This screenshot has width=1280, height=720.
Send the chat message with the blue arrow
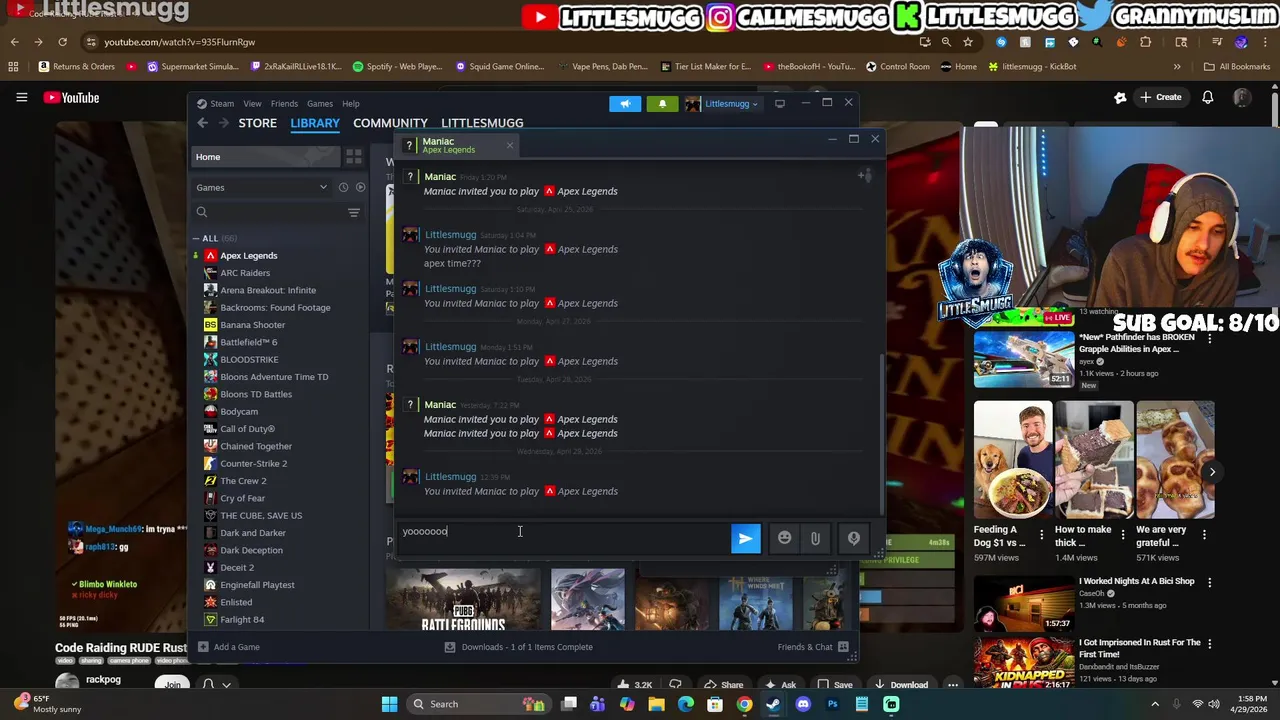pos(745,538)
